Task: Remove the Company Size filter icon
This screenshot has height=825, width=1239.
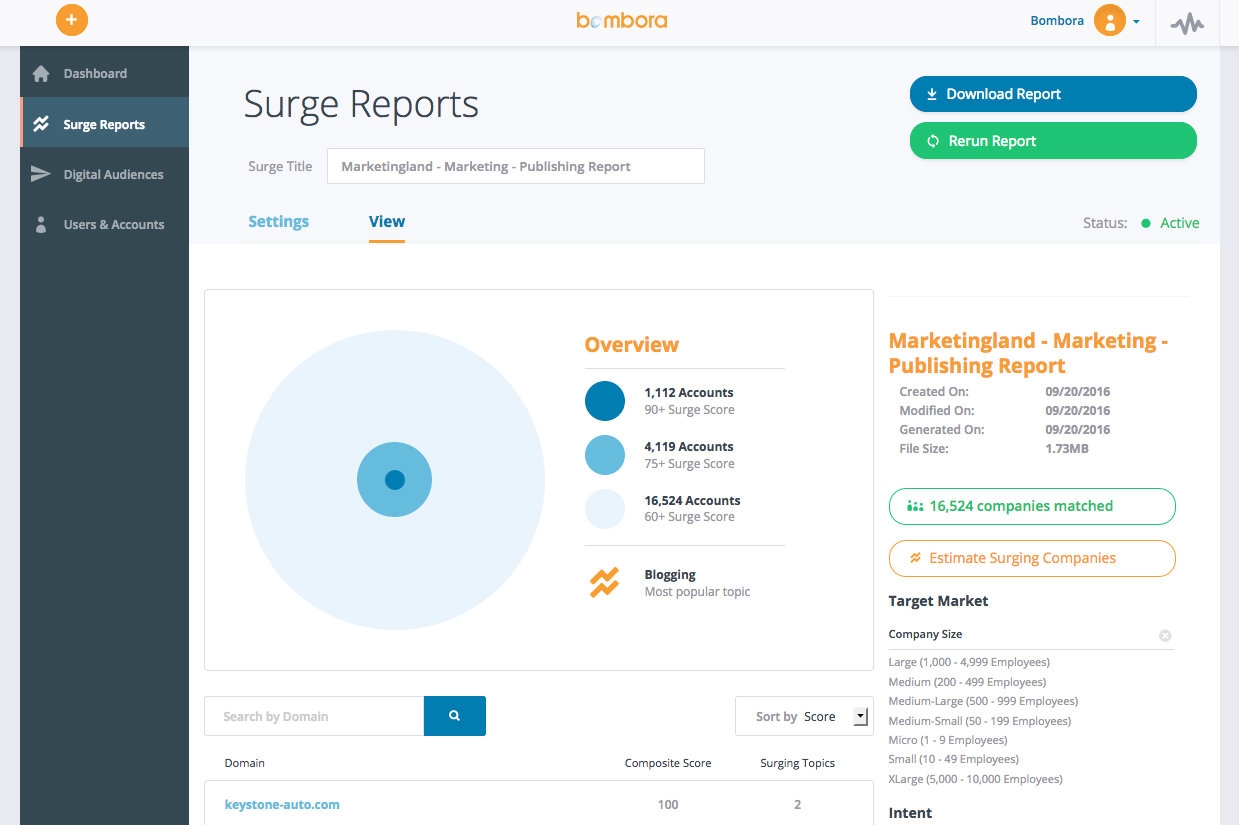Action: 1165,635
